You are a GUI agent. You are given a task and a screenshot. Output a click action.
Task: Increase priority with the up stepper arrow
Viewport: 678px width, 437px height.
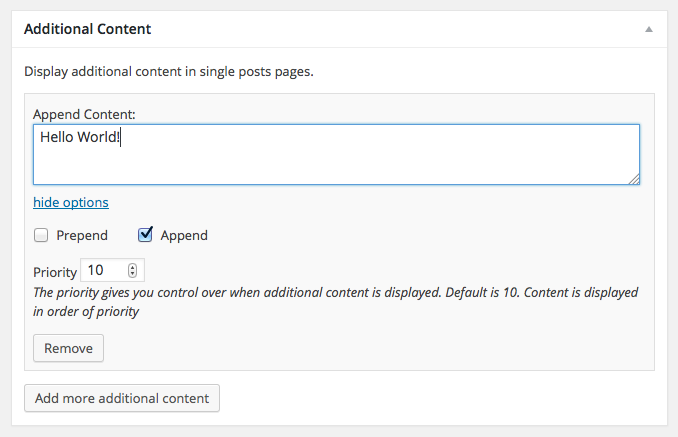click(x=133, y=266)
